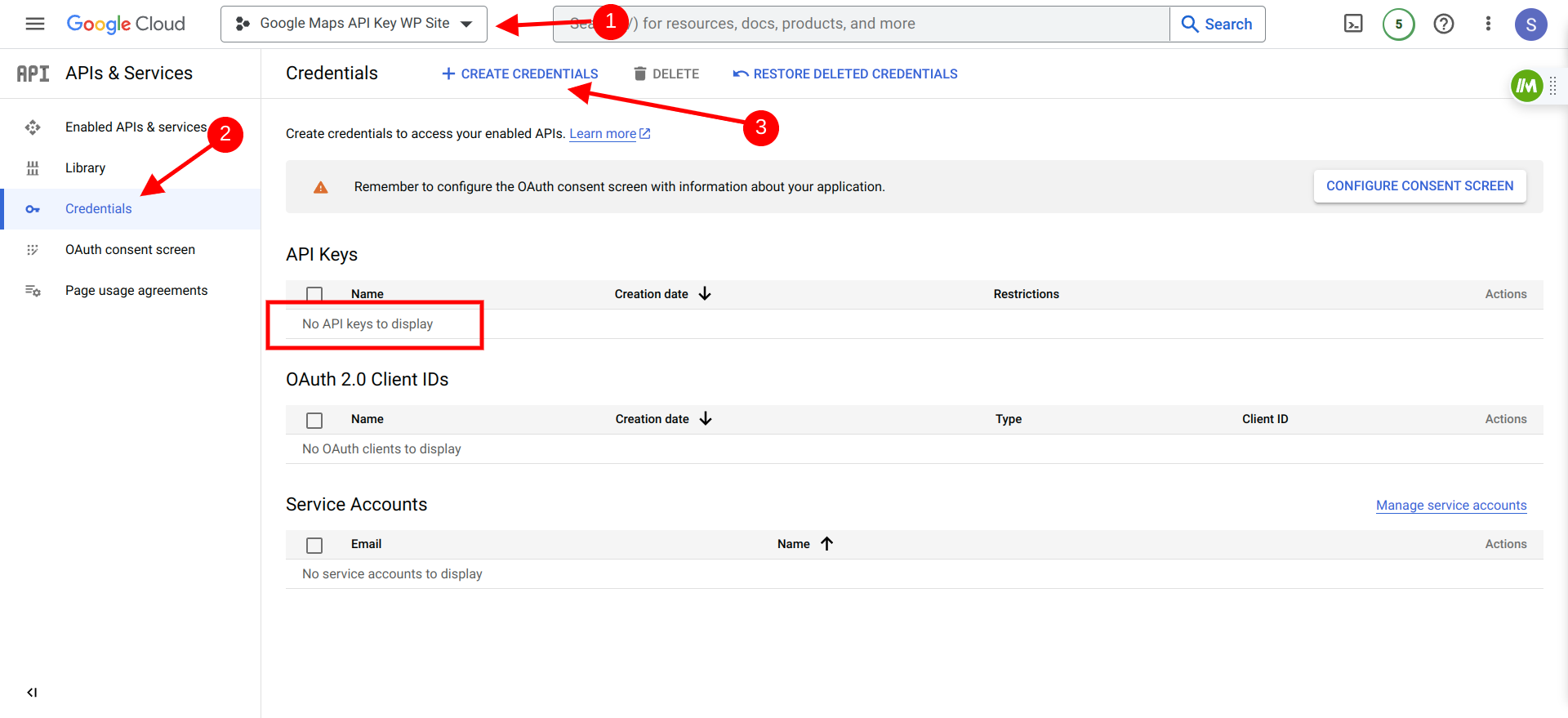Go to Library in sidebar
Image resolution: width=1568 pixels, height=718 pixels.
(x=86, y=167)
